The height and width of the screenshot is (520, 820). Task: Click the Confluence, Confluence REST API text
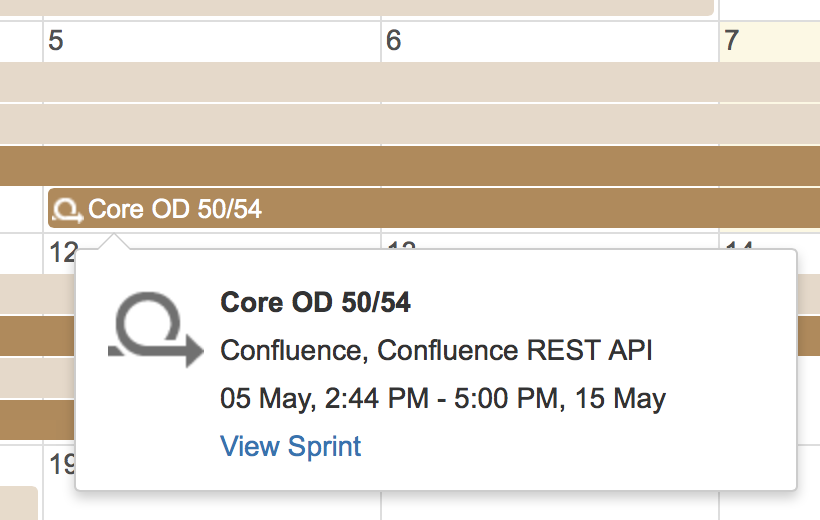point(436,351)
